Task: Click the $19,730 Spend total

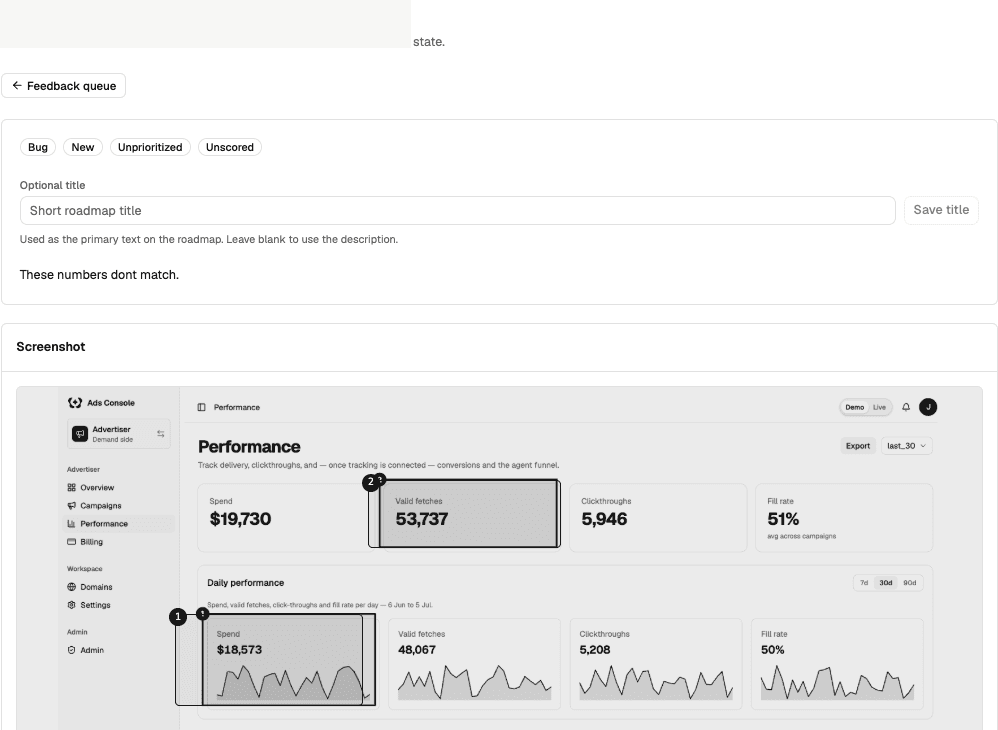Action: (x=240, y=519)
